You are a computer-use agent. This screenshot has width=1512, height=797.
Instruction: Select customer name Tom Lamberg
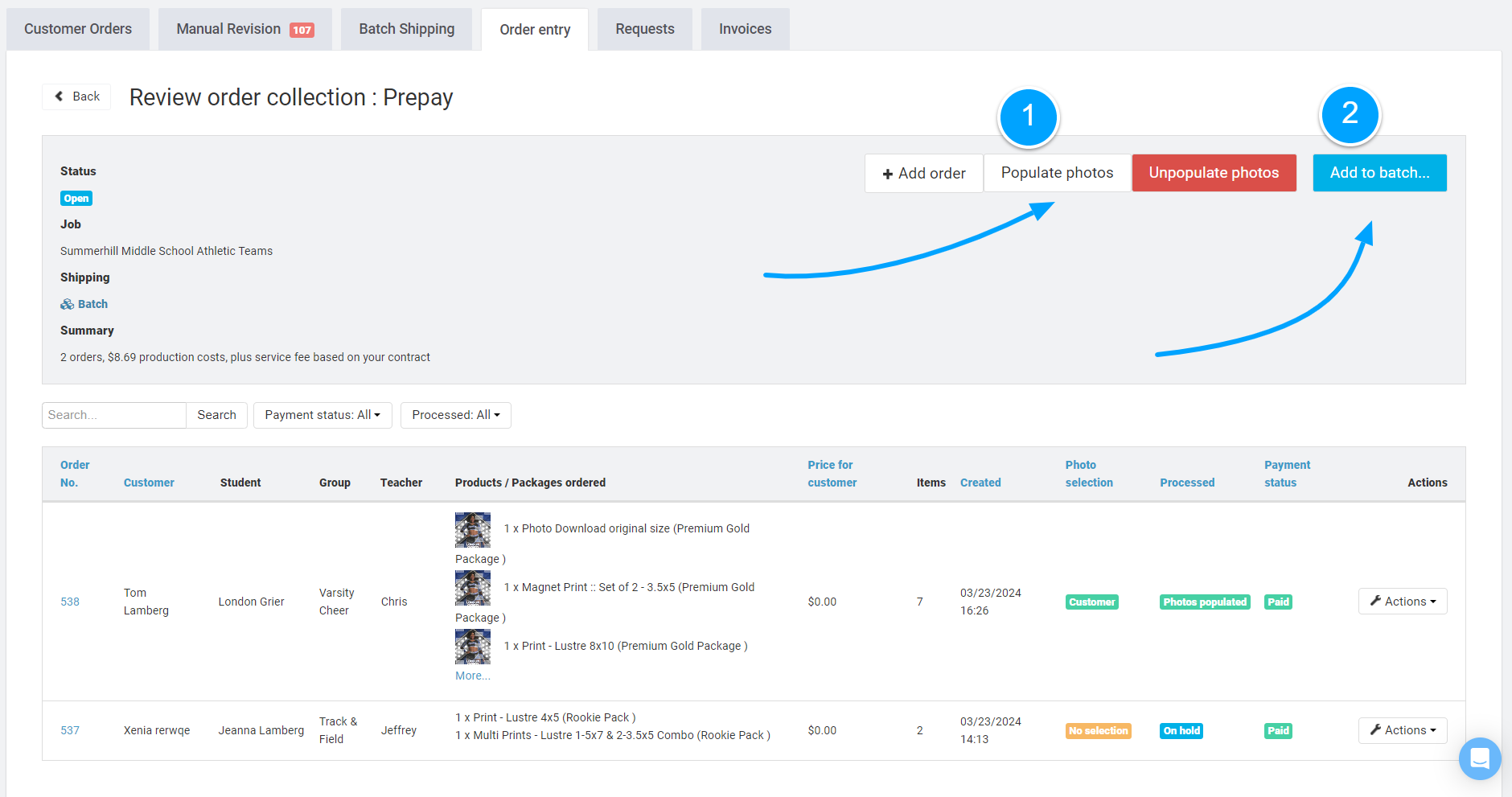click(x=146, y=602)
